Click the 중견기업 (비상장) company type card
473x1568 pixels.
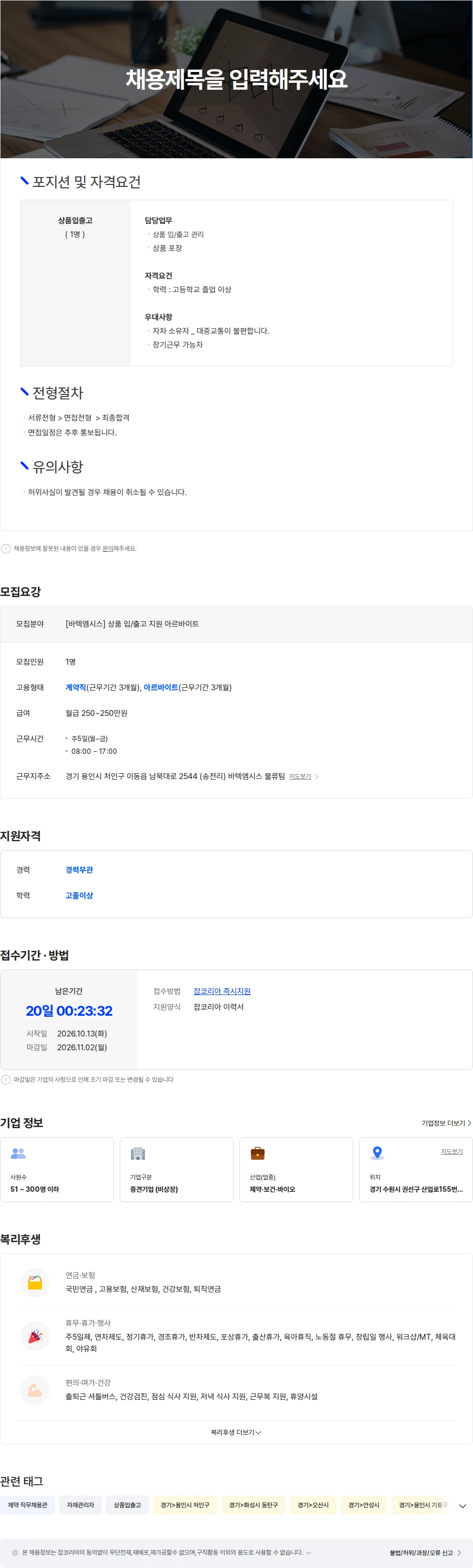coord(176,1169)
